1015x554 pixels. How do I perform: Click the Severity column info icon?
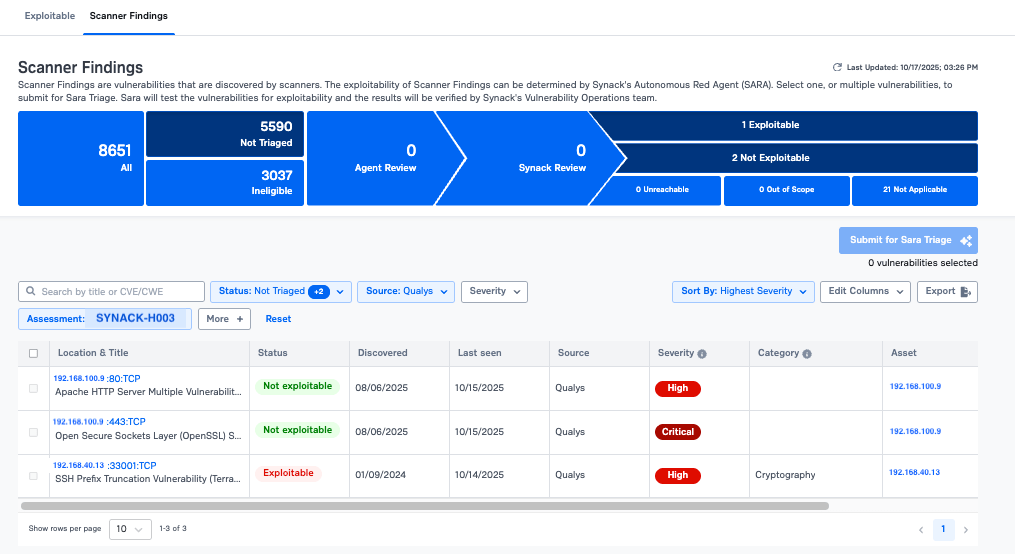click(x=702, y=354)
